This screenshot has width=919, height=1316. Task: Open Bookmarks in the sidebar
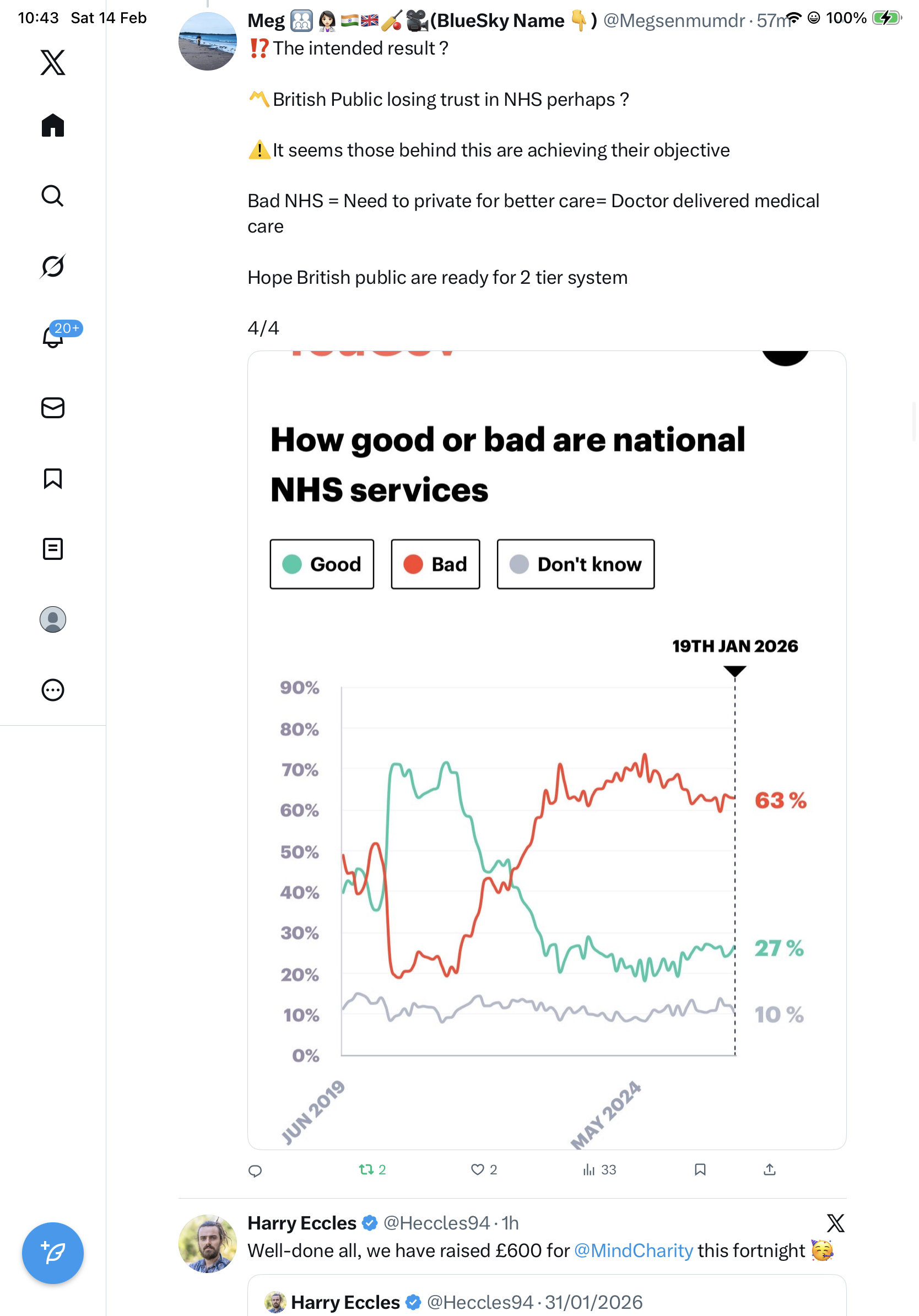click(53, 478)
